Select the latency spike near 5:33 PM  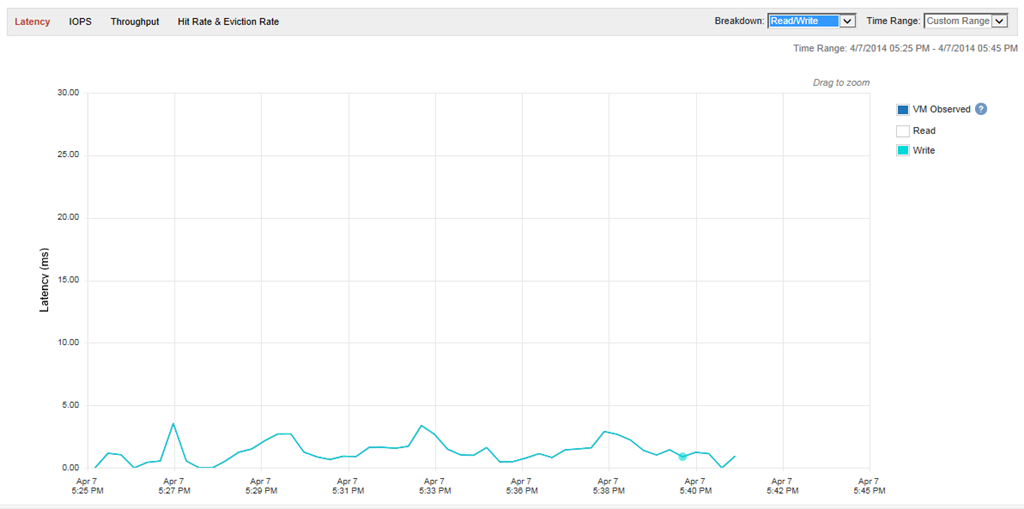point(421,426)
